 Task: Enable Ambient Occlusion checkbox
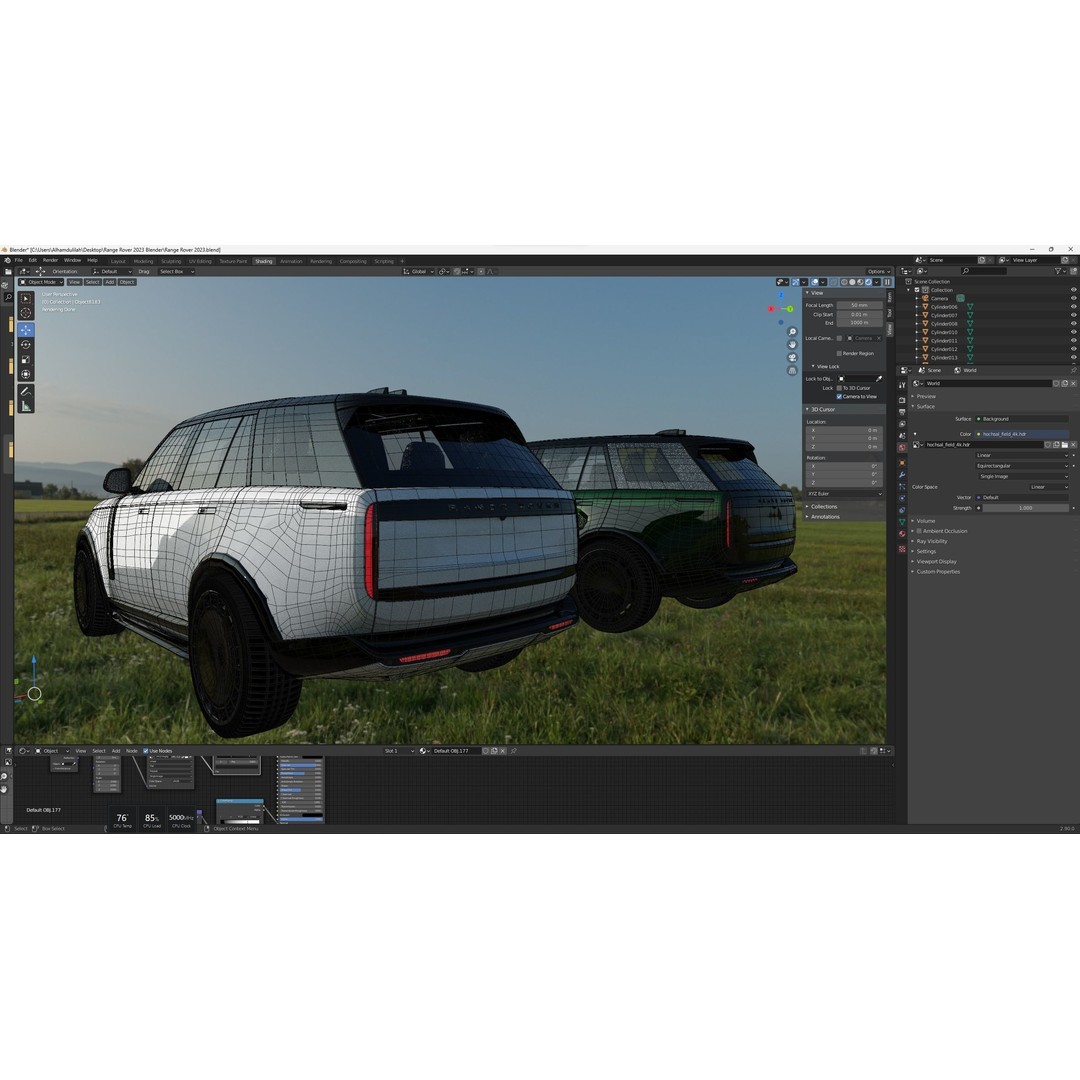(919, 531)
